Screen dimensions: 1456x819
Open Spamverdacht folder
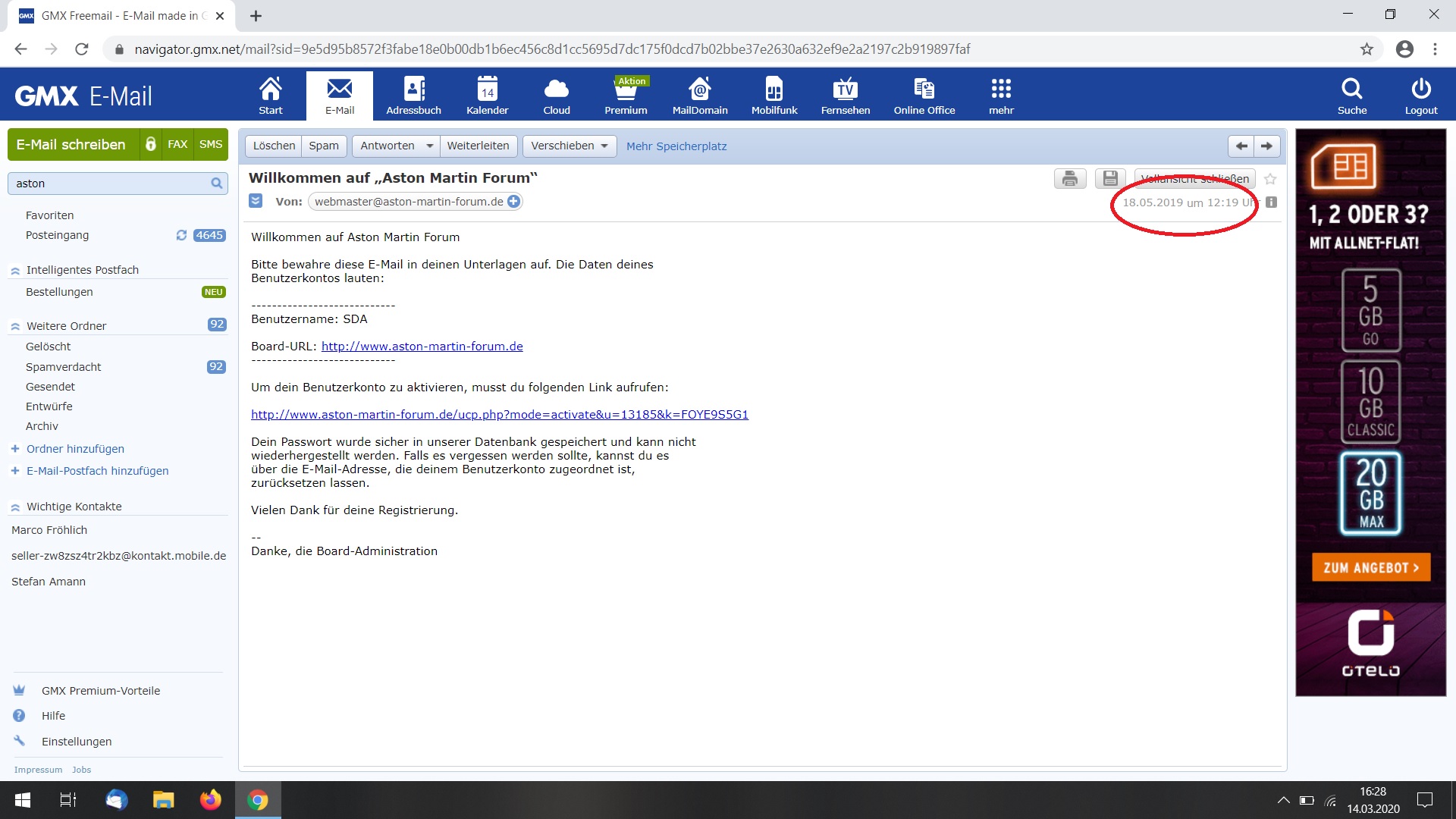pyautogui.click(x=63, y=367)
